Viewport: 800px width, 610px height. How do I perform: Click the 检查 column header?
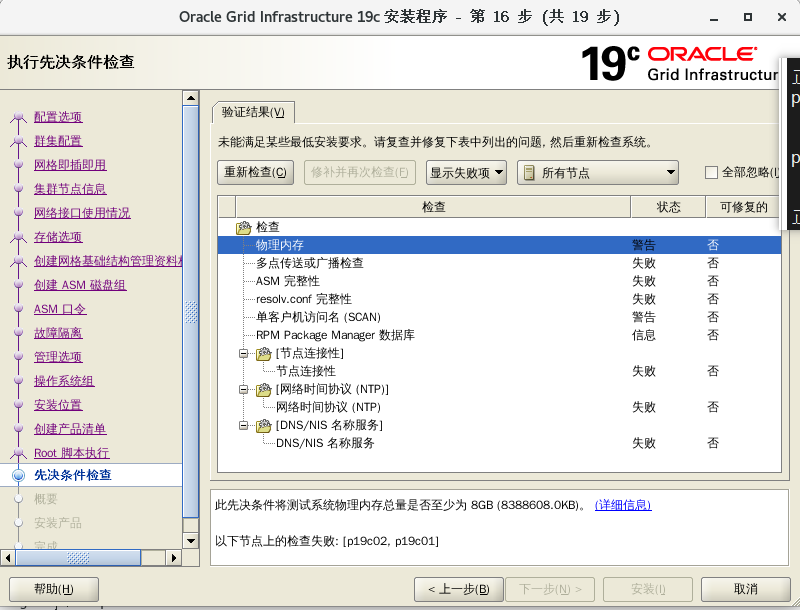433,207
